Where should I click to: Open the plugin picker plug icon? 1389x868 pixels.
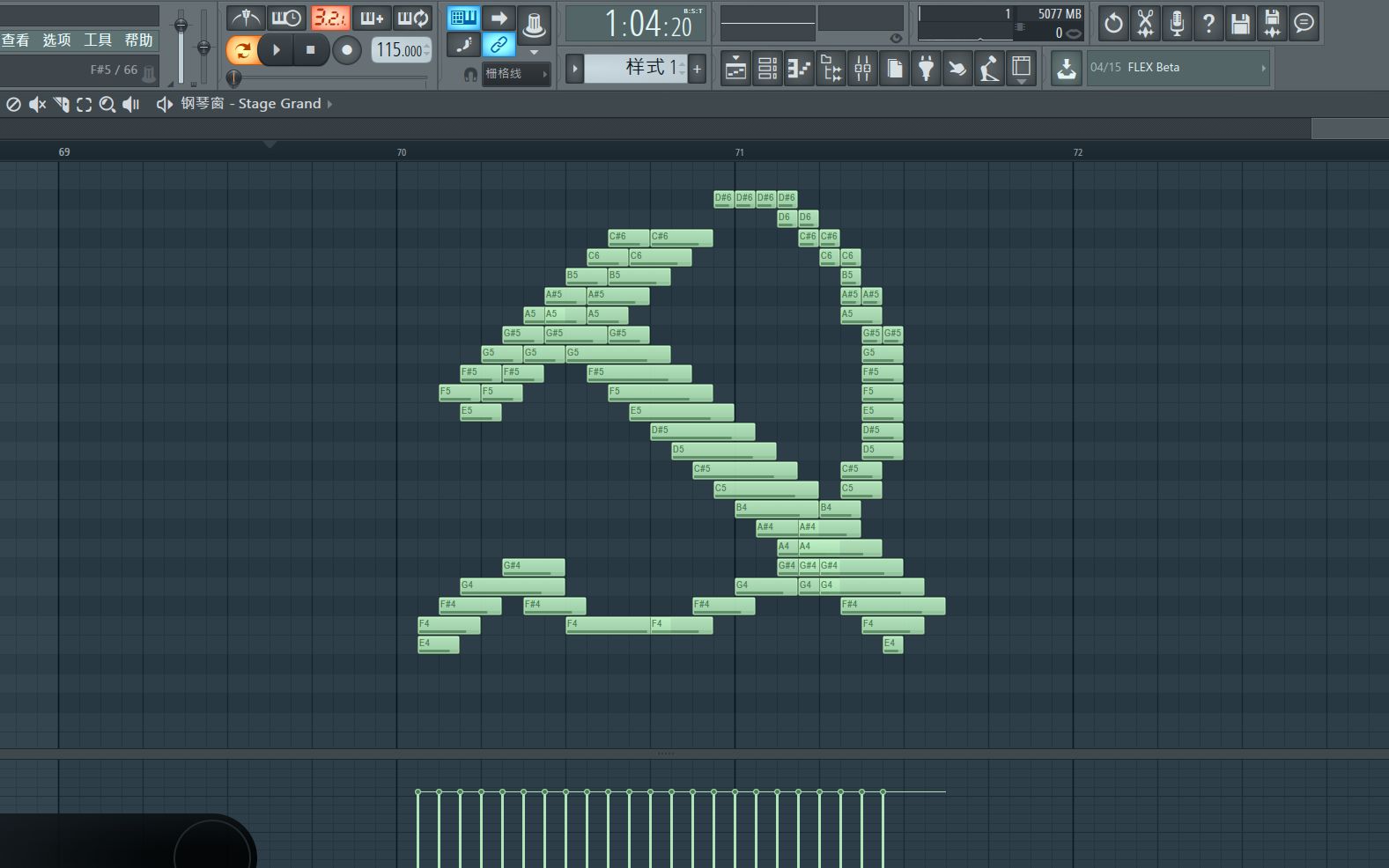926,68
